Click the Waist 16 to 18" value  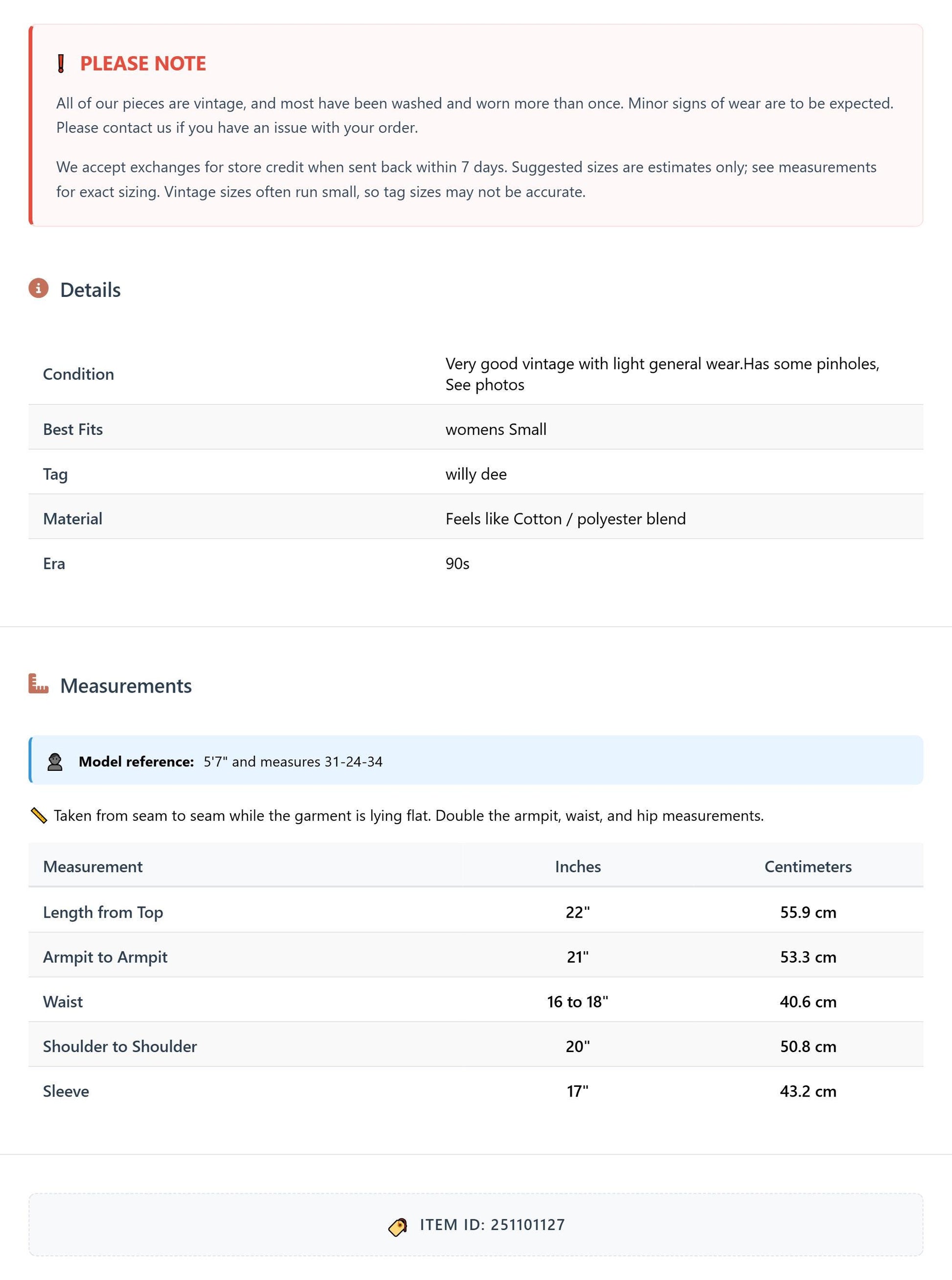point(578,1002)
